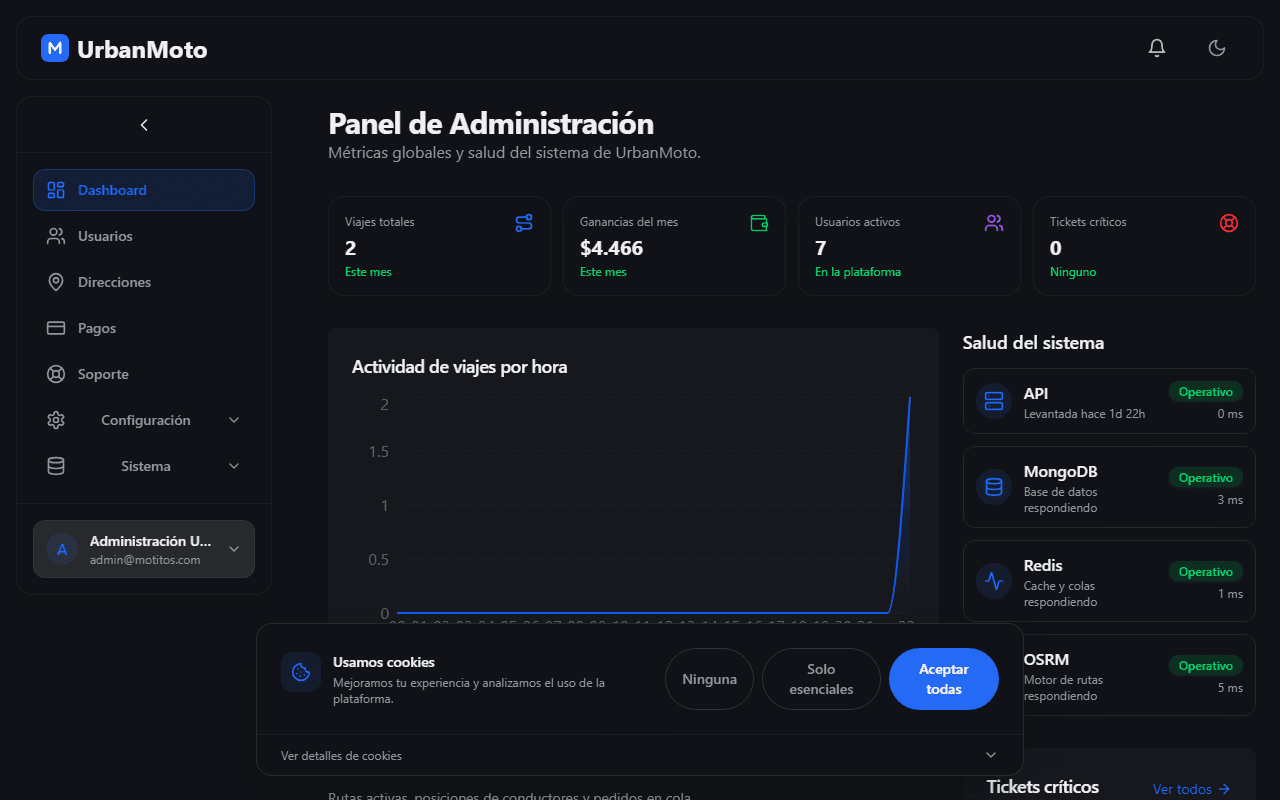
Task: Click the MongoDB database icon
Action: (x=994, y=487)
